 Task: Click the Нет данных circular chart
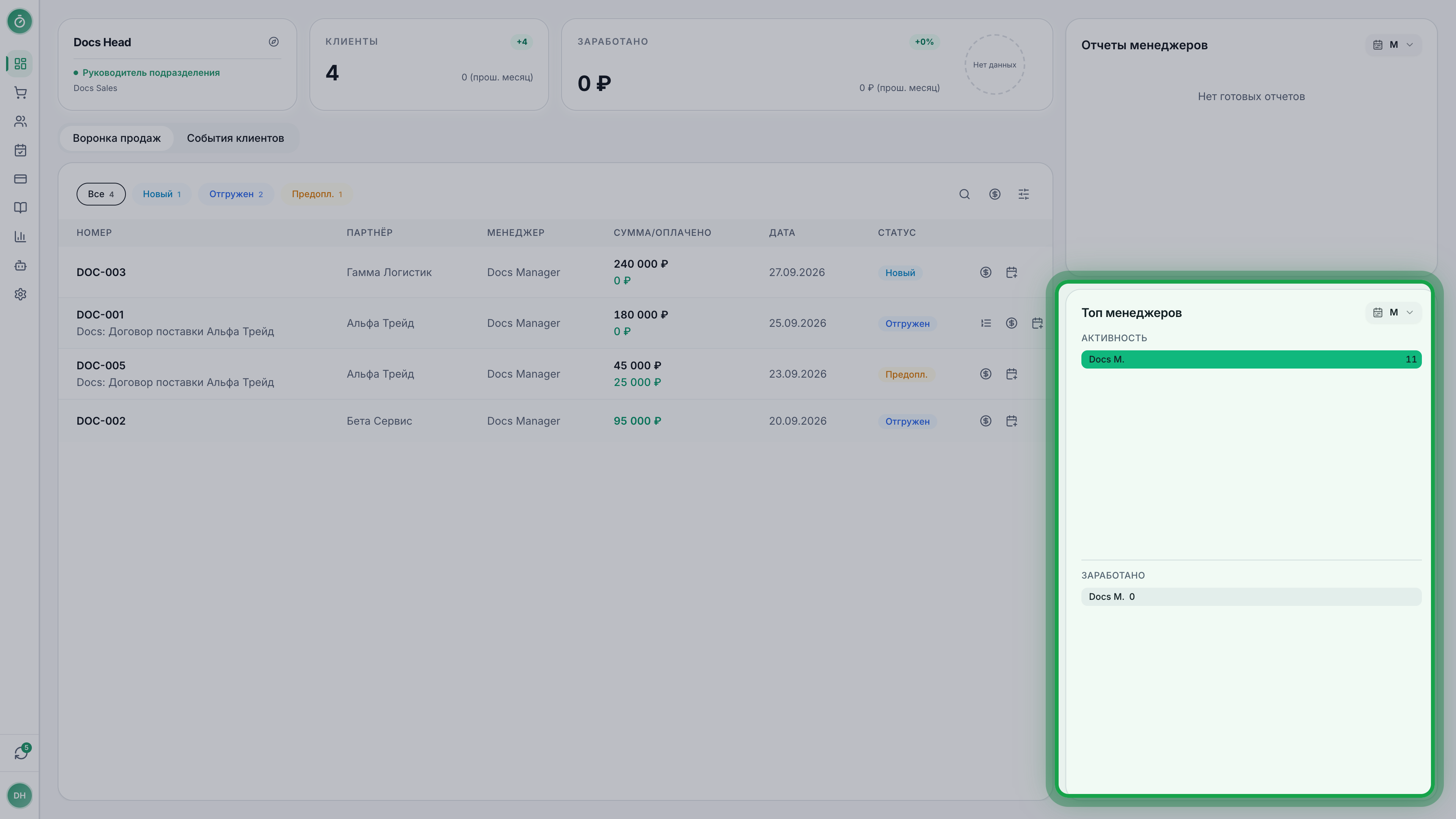(x=995, y=64)
